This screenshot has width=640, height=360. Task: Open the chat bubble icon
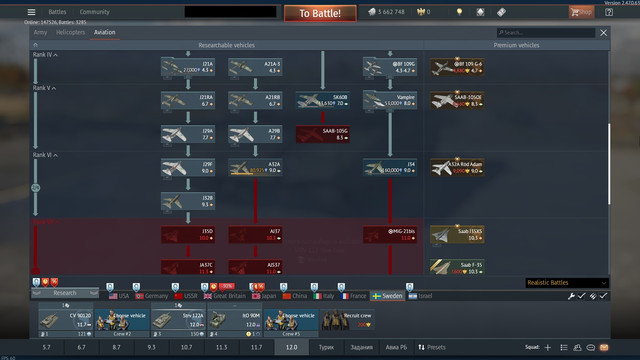(x=591, y=347)
